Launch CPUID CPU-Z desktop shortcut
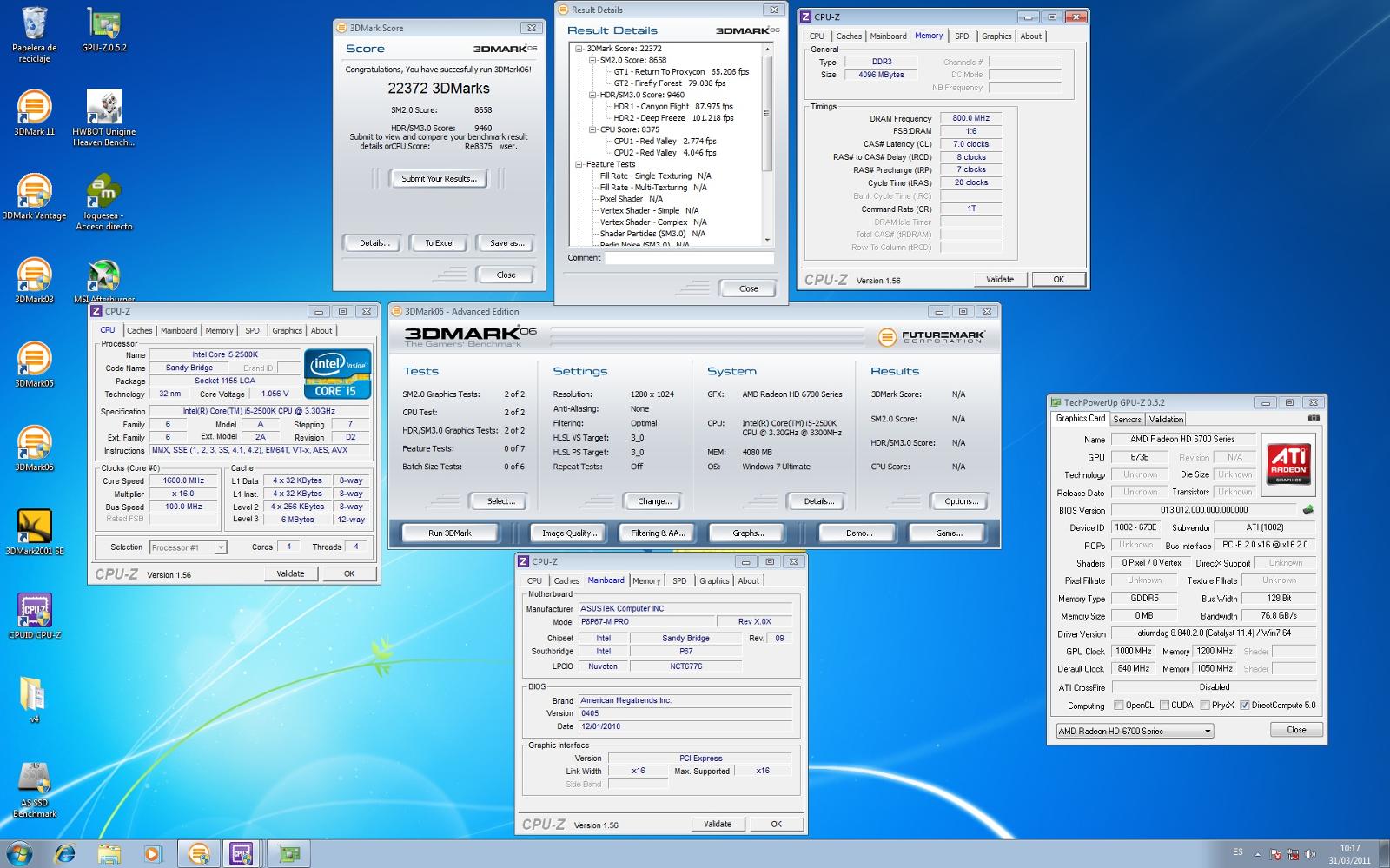This screenshot has width=1390, height=868. click(34, 616)
